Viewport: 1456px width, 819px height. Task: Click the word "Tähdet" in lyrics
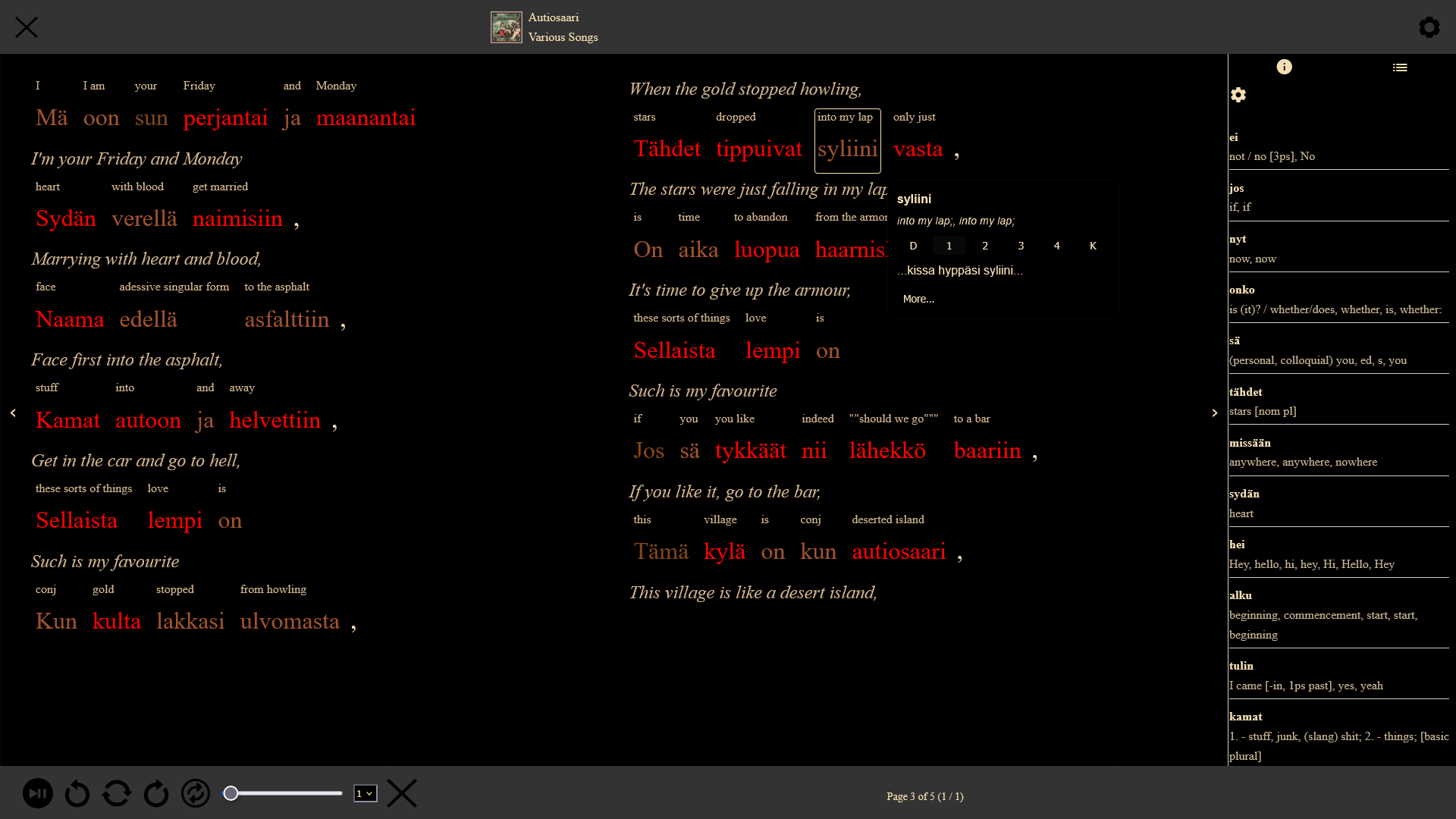coord(667,149)
